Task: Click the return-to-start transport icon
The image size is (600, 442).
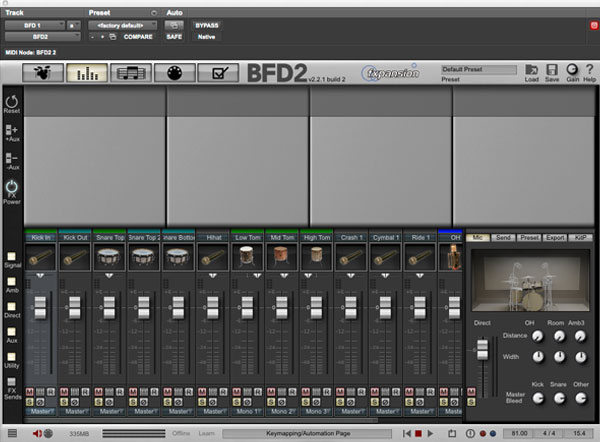Action: click(x=407, y=434)
